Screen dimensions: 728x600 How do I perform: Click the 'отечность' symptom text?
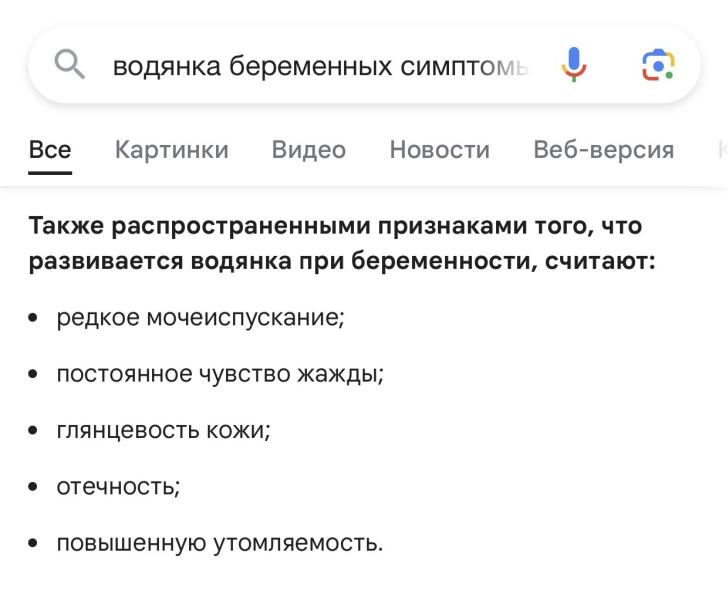[118, 487]
